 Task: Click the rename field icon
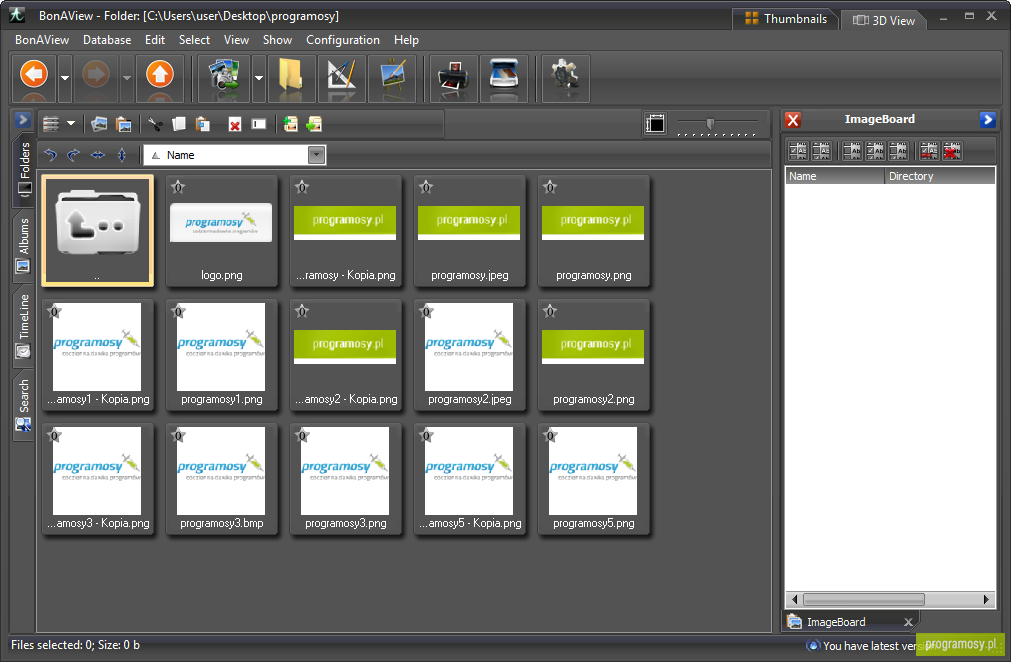click(x=259, y=124)
